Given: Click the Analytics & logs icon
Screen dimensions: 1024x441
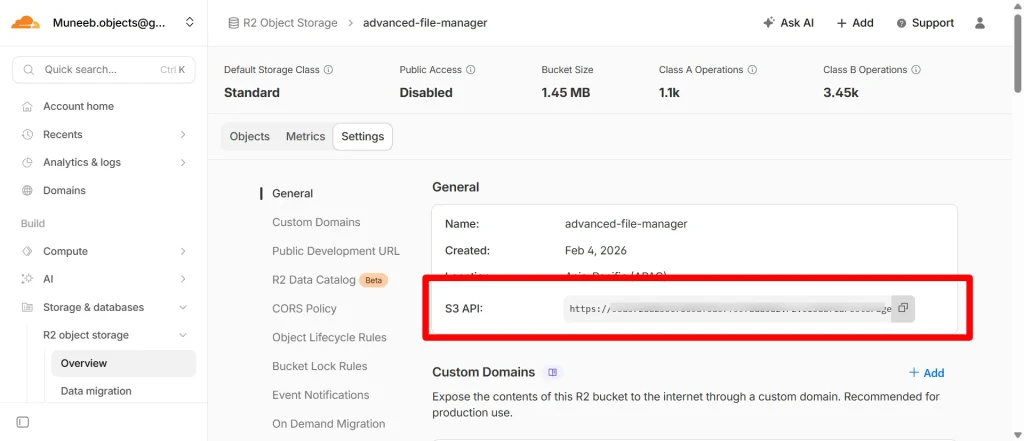Looking at the screenshot, I should (27, 163).
